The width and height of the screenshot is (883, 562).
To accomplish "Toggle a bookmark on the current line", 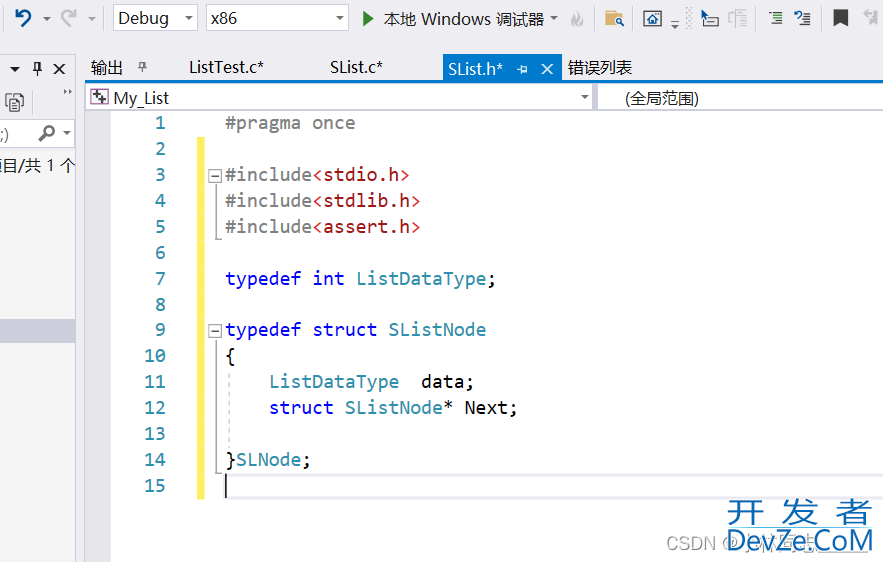I will coord(841,19).
